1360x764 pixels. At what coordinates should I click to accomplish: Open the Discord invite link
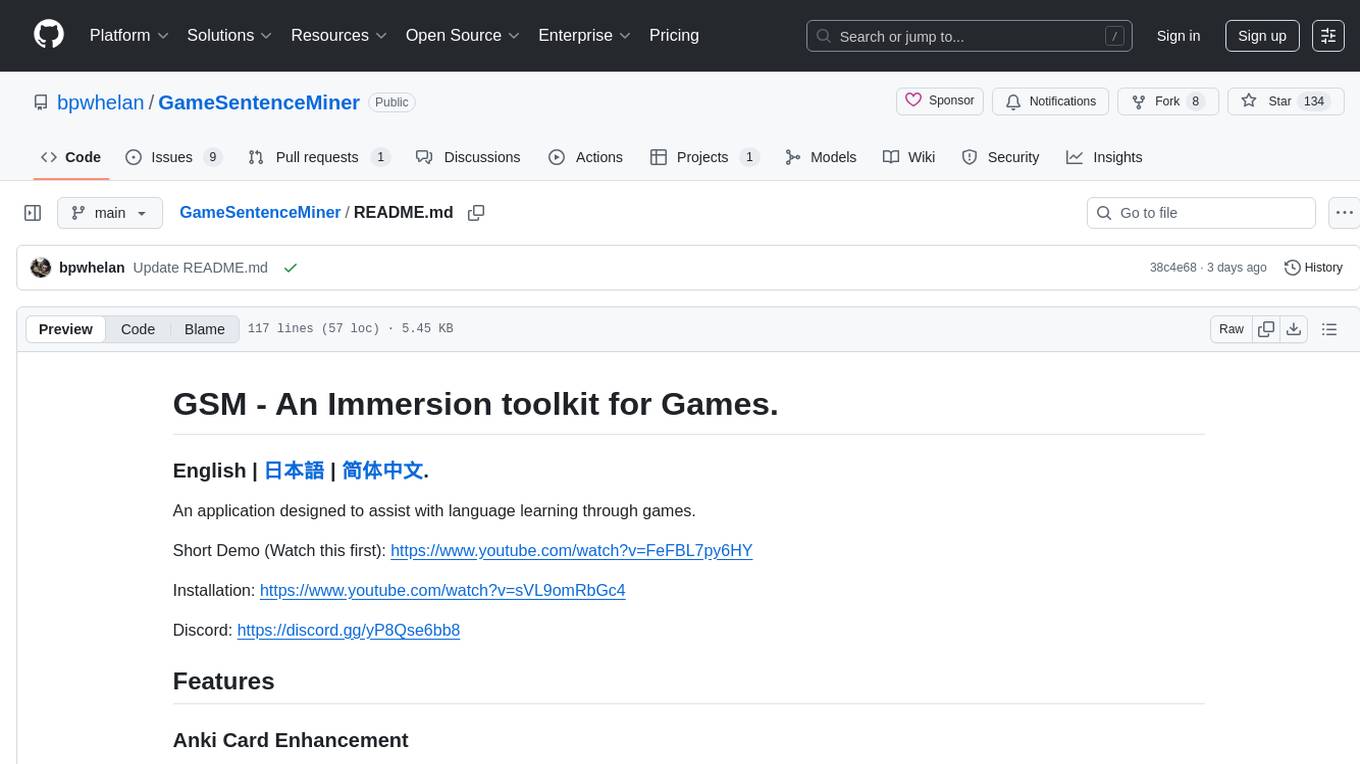(x=348, y=630)
